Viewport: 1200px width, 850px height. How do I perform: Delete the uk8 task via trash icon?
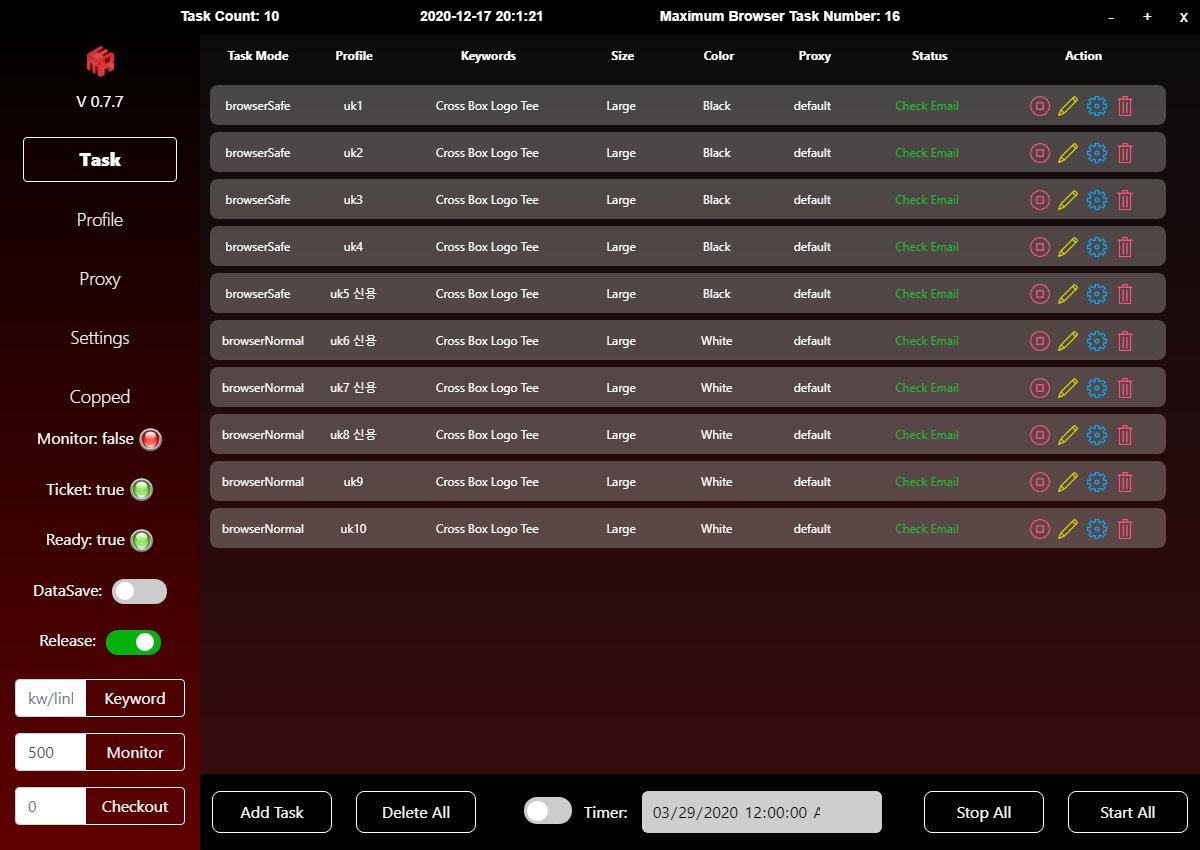click(1125, 435)
